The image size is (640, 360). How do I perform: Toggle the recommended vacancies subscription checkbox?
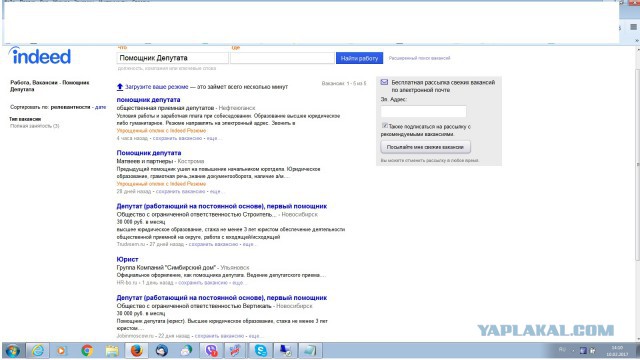point(384,126)
